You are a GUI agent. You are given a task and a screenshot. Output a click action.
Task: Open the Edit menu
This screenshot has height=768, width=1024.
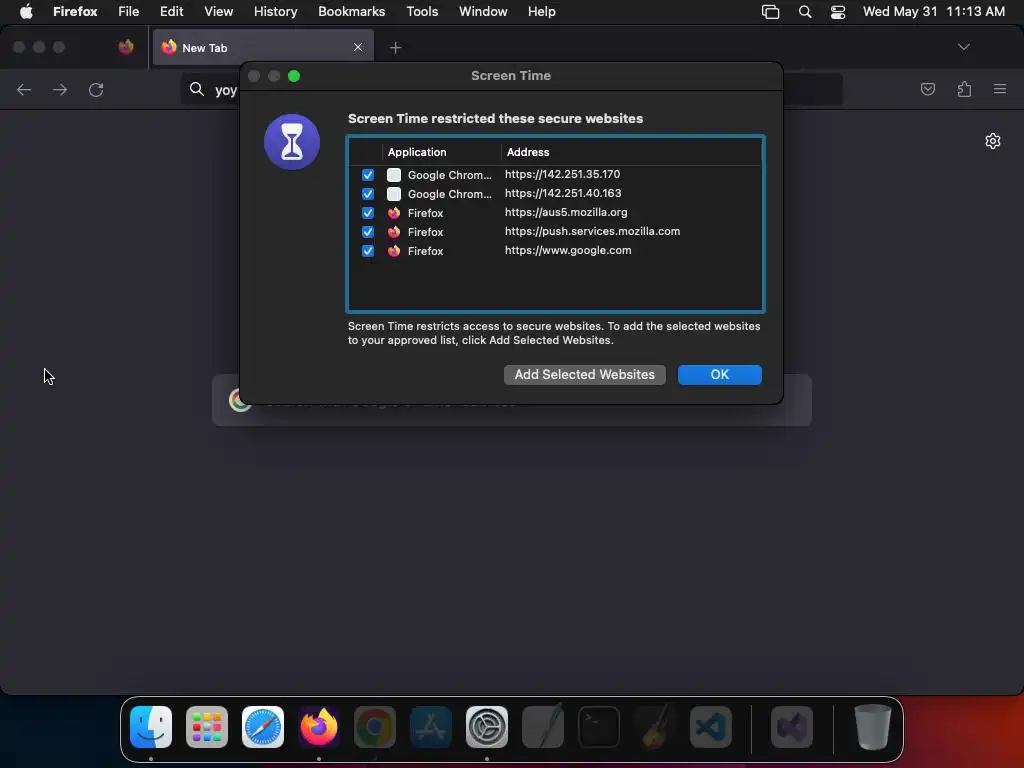coord(171,12)
